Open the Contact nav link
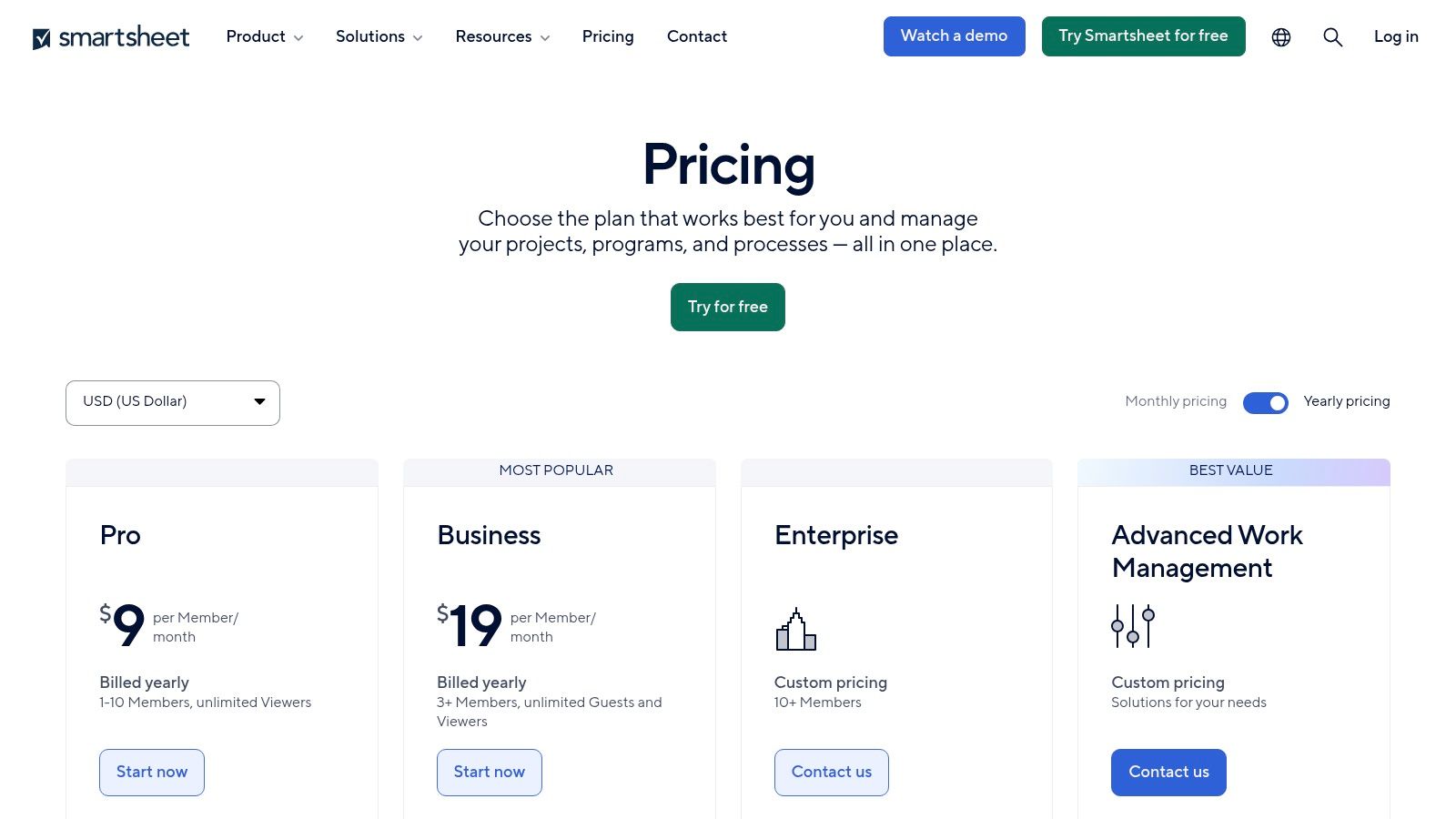 pyautogui.click(x=697, y=36)
